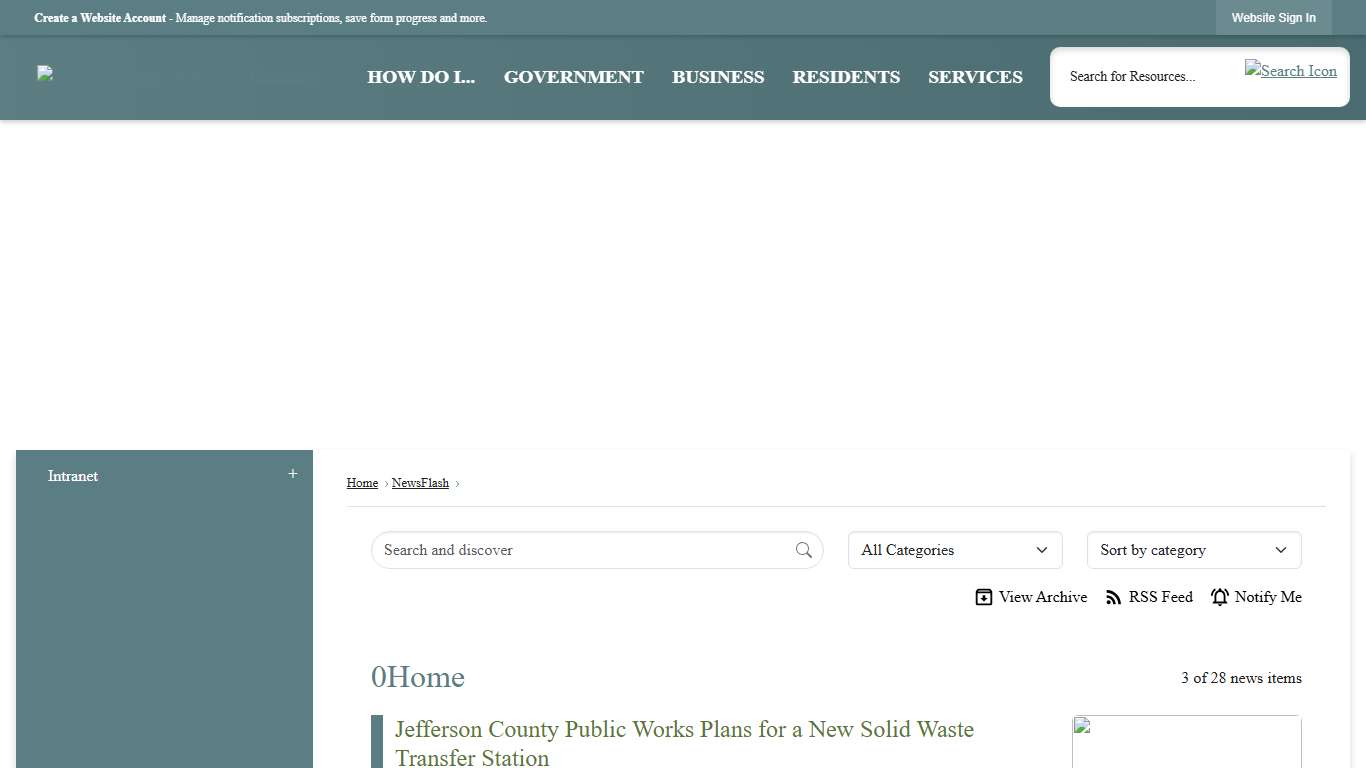Open the NewsFlash breadcrumb link

pyautogui.click(x=420, y=483)
